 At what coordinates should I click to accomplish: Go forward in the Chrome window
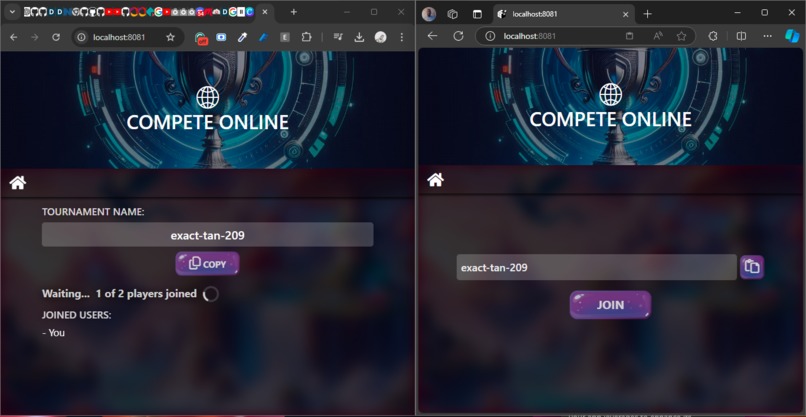coord(34,37)
